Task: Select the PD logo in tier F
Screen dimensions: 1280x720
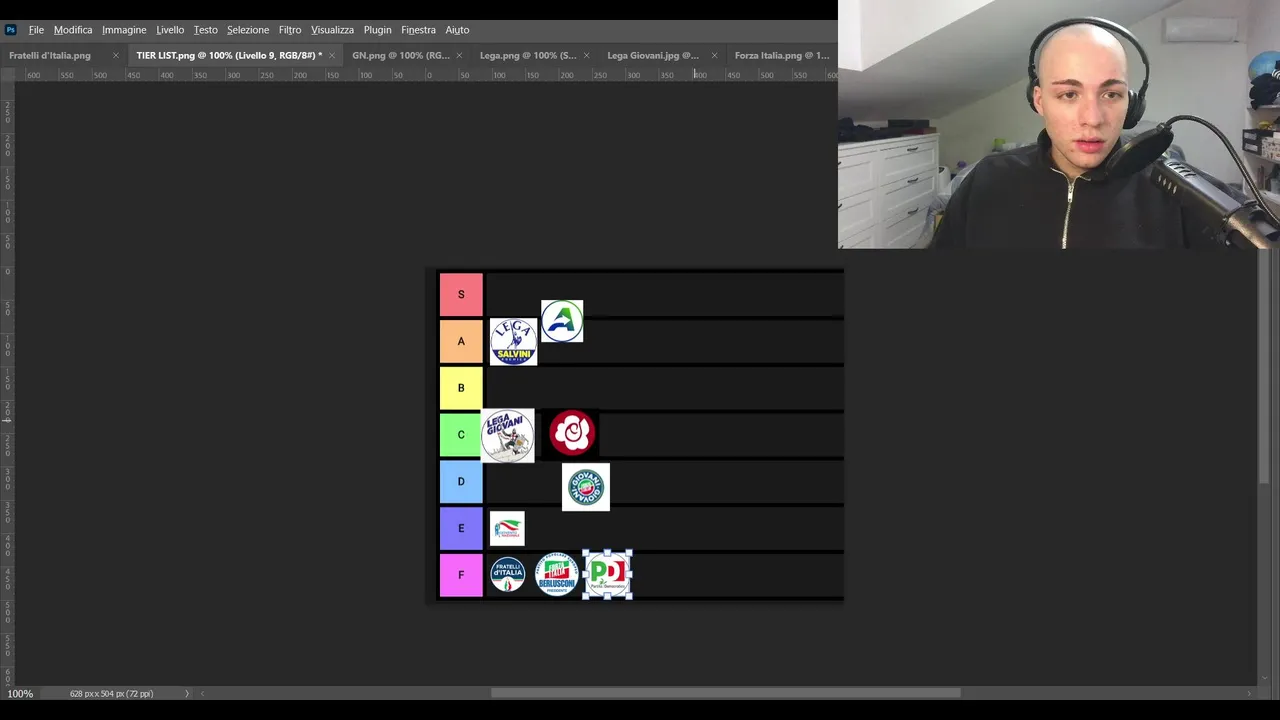Action: click(607, 574)
